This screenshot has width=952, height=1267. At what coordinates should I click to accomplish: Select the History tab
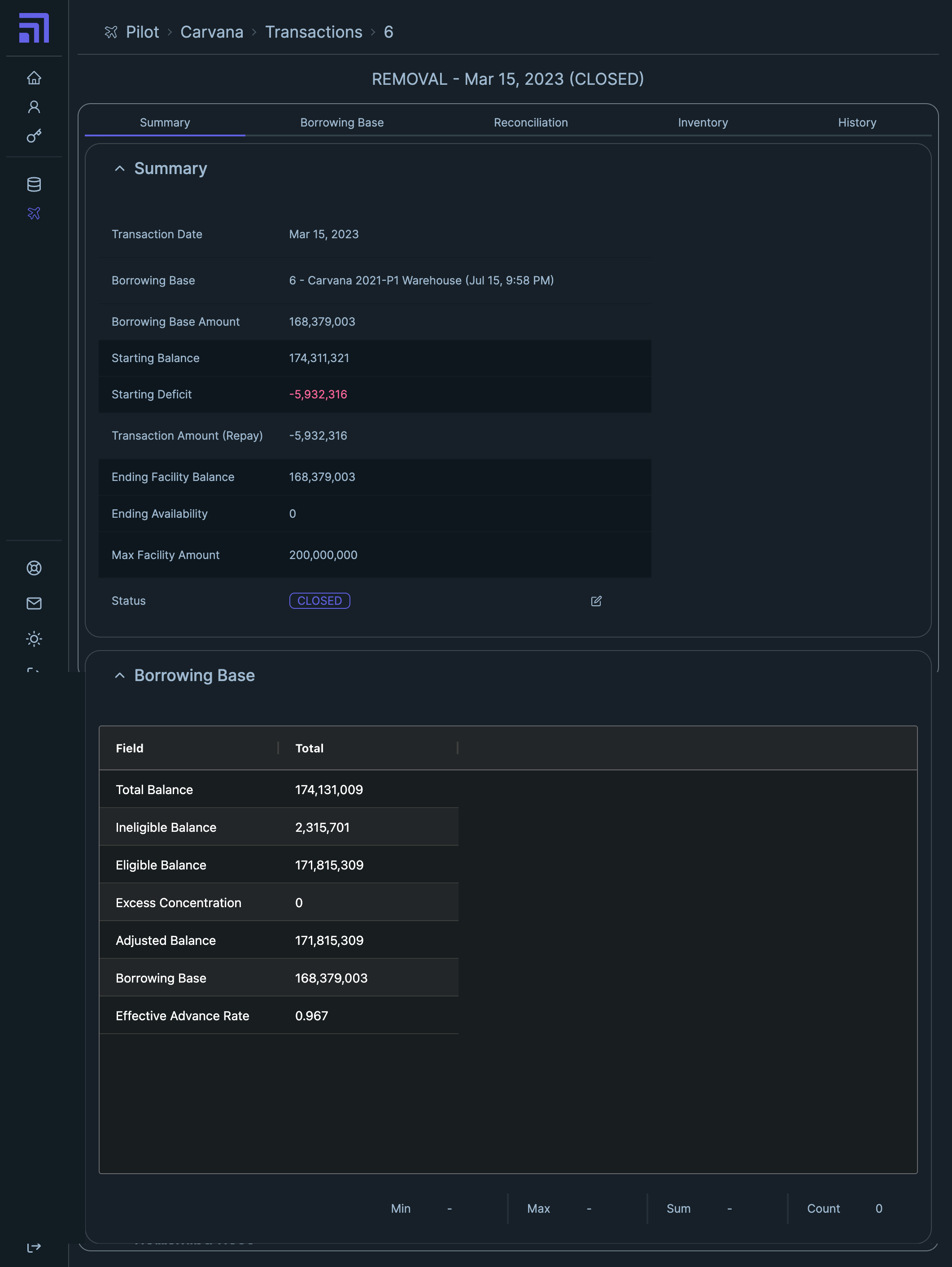point(857,122)
